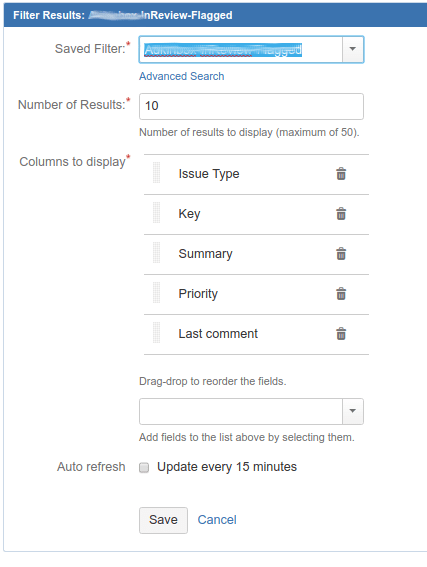Click into the add fields combo box
This screenshot has width=427, height=567.
tap(241, 411)
